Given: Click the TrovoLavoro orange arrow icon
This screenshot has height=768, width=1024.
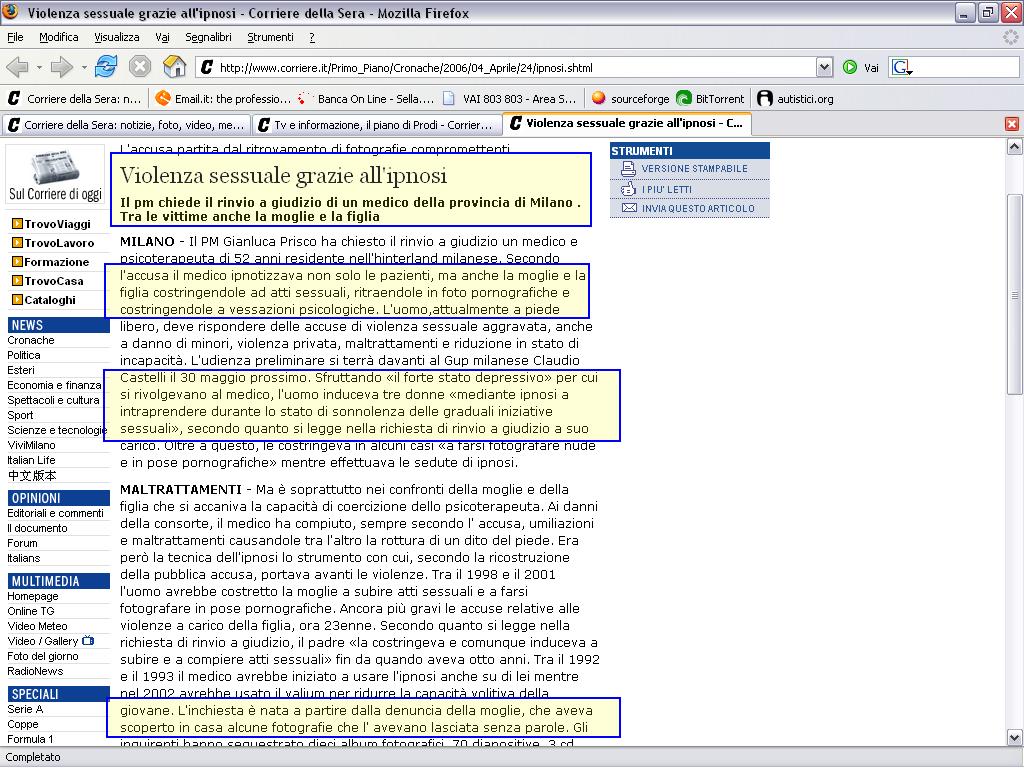Looking at the screenshot, I should point(18,243).
